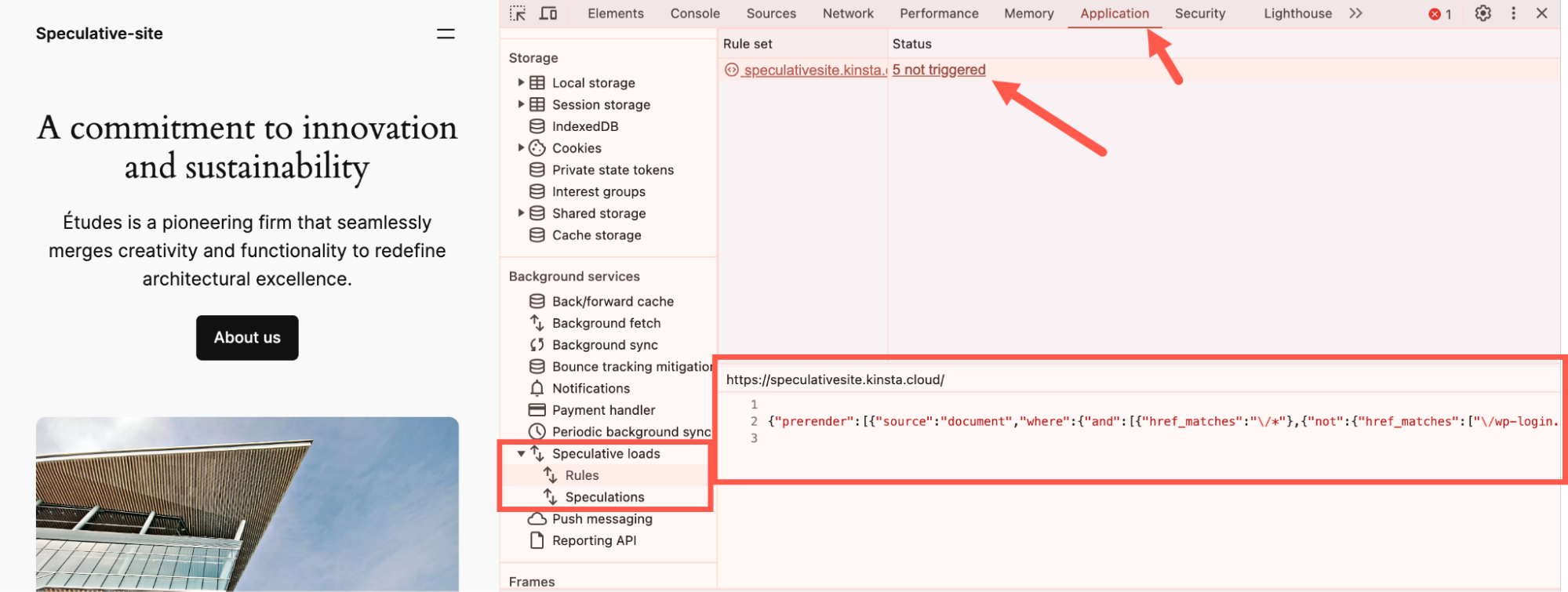The width and height of the screenshot is (1568, 592).
Task: Select Rules under Speculative loads
Action: coord(582,475)
